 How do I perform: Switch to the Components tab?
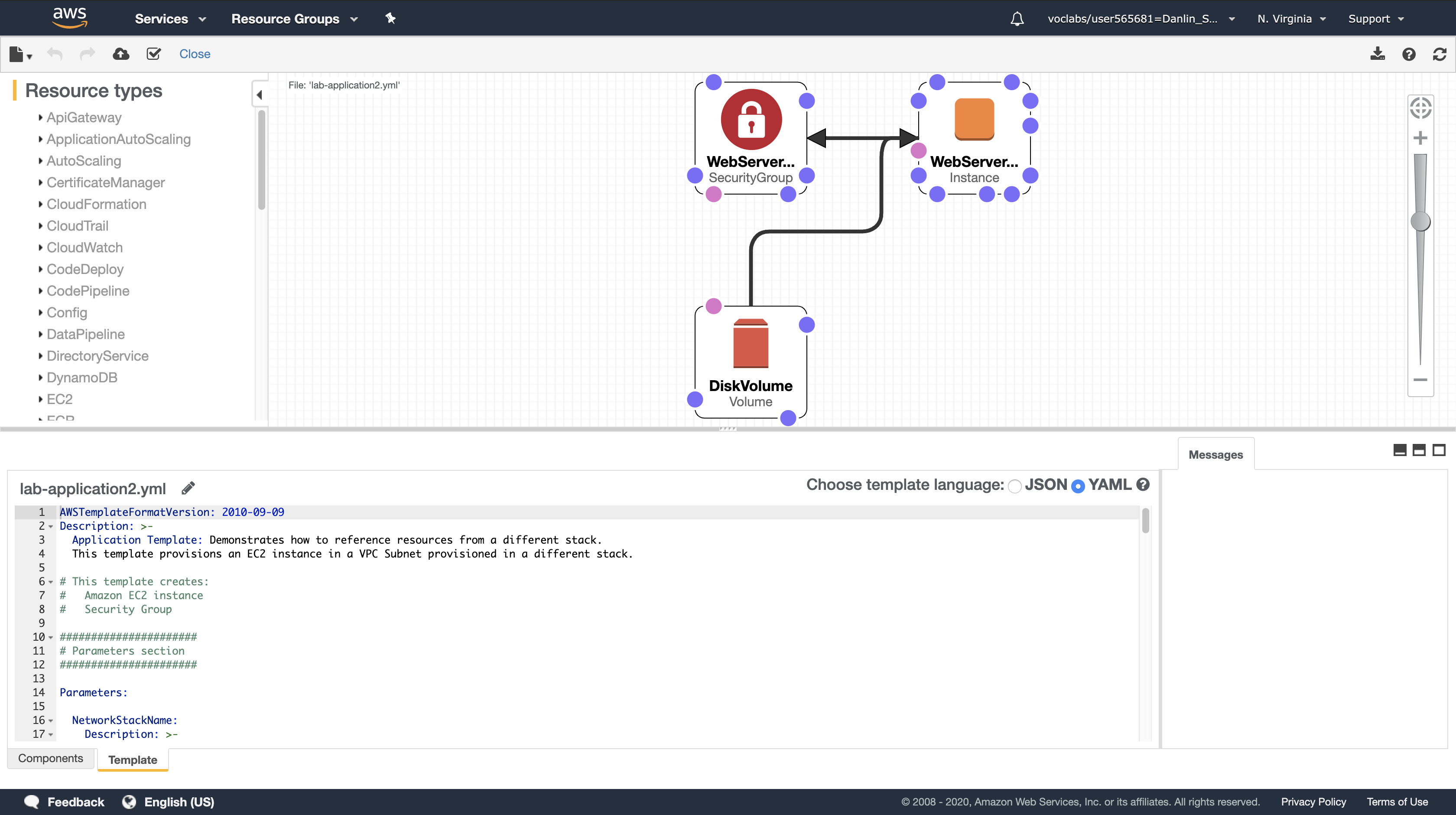50,759
